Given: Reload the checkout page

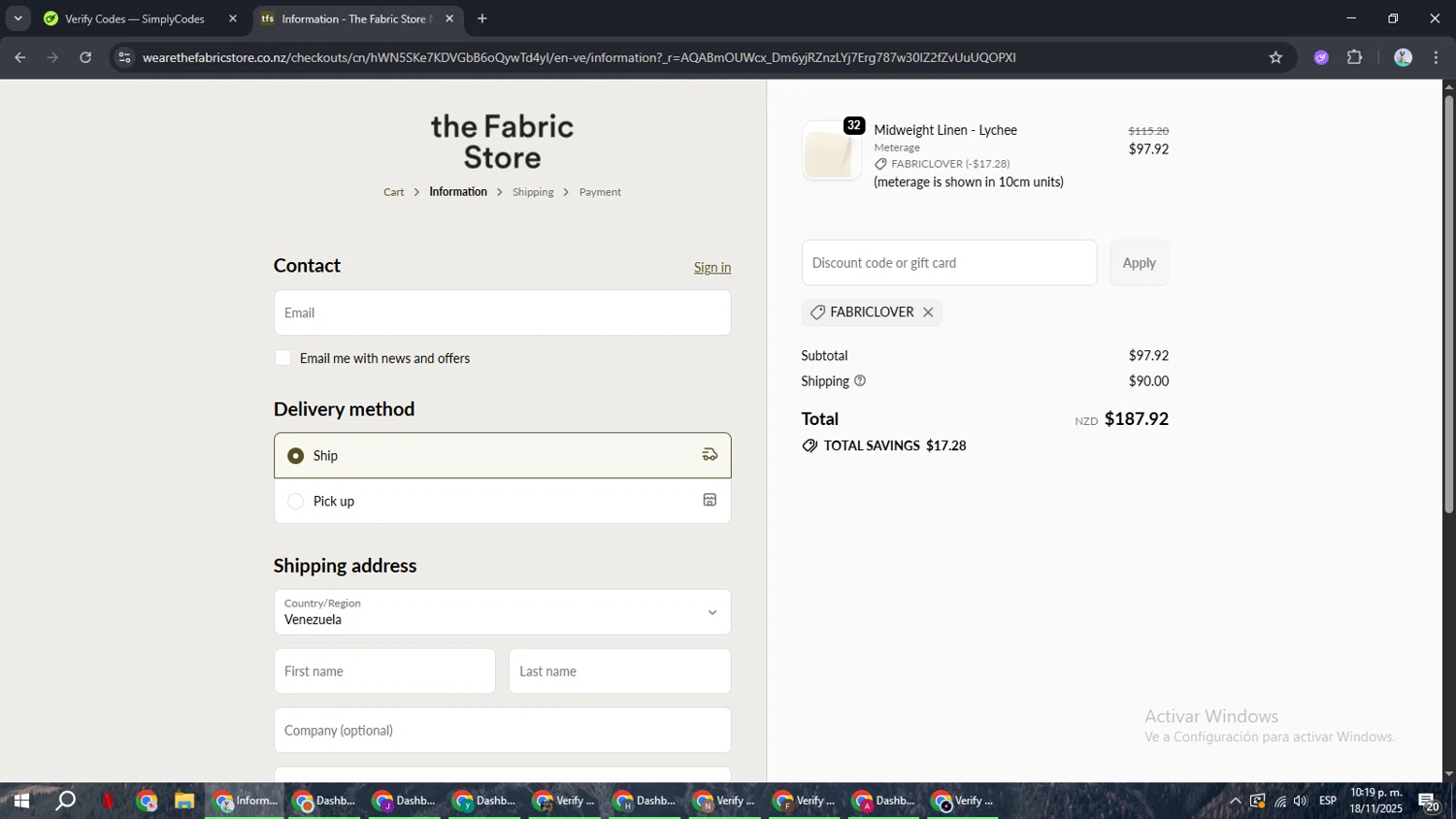Looking at the screenshot, I should 85,57.
